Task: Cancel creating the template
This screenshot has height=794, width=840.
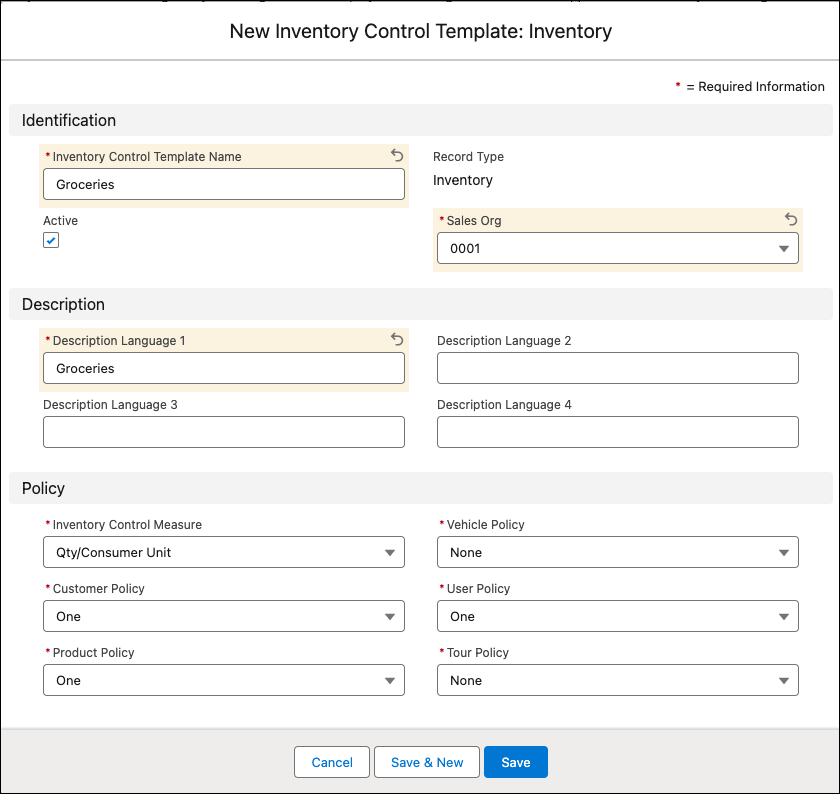Action: pyautogui.click(x=331, y=761)
